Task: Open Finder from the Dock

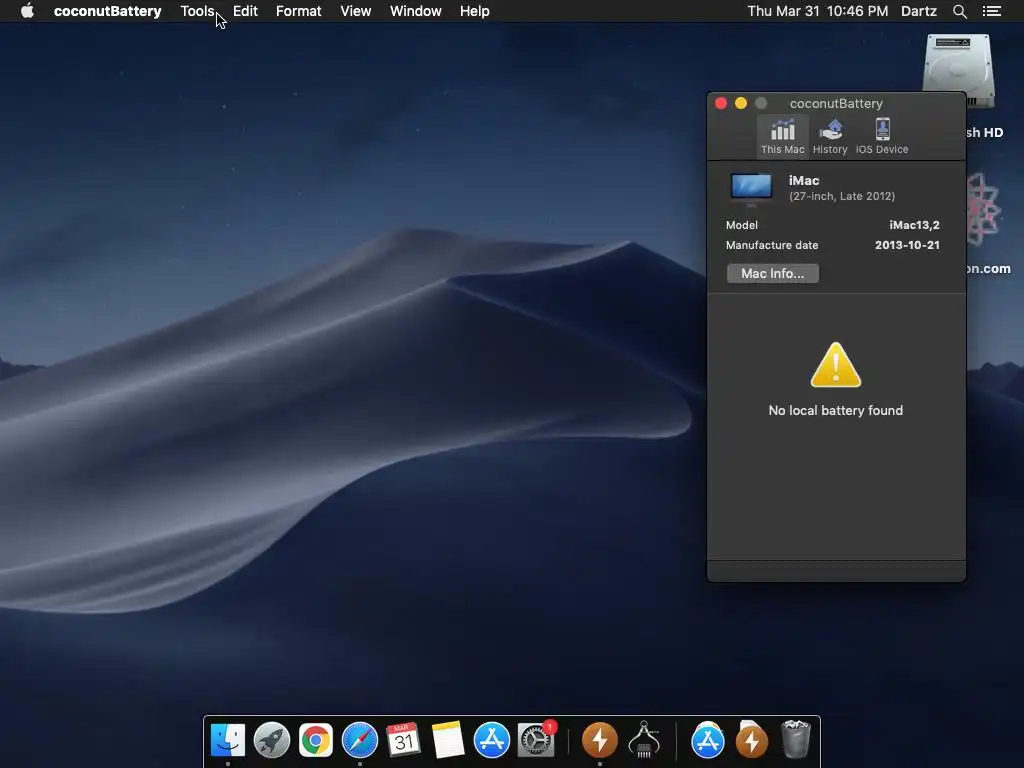Action: 227,740
